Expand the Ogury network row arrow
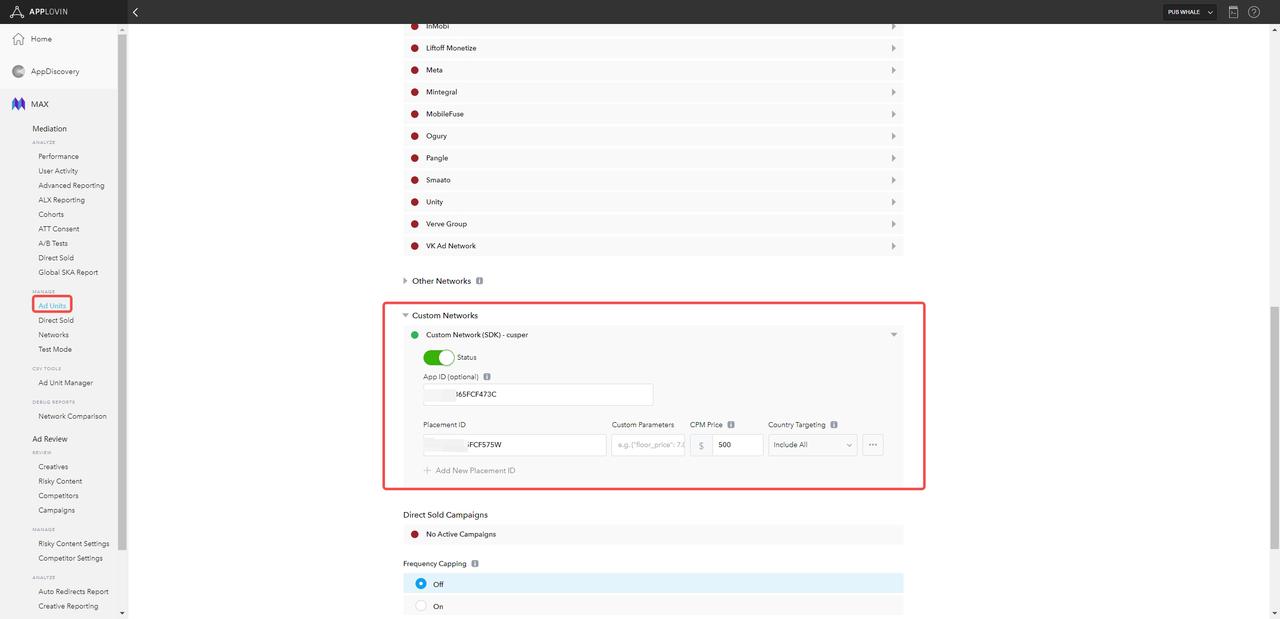 (x=894, y=136)
